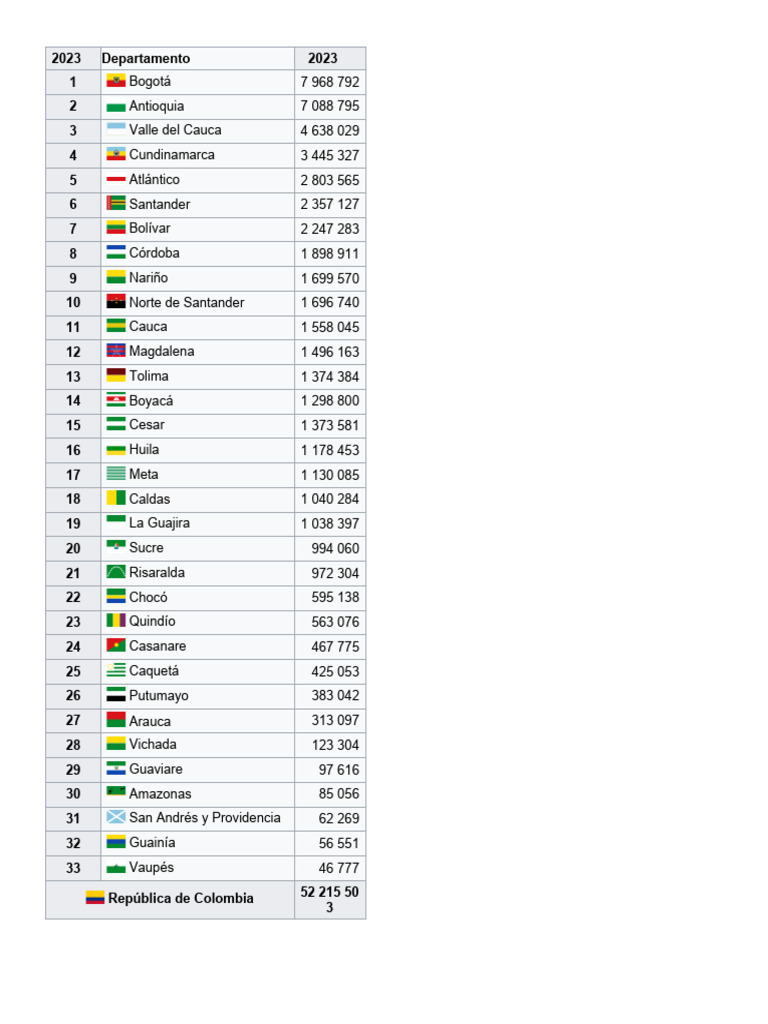This screenshot has width=768, height=1024.
Task: Select the total population cell 52 215 503
Action: (x=329, y=899)
